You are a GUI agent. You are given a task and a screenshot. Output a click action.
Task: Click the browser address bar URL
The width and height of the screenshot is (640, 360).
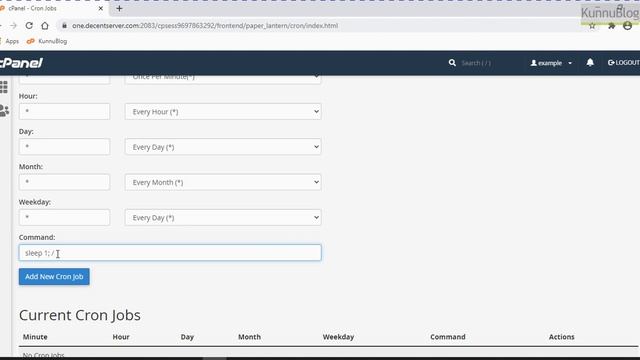coord(205,25)
